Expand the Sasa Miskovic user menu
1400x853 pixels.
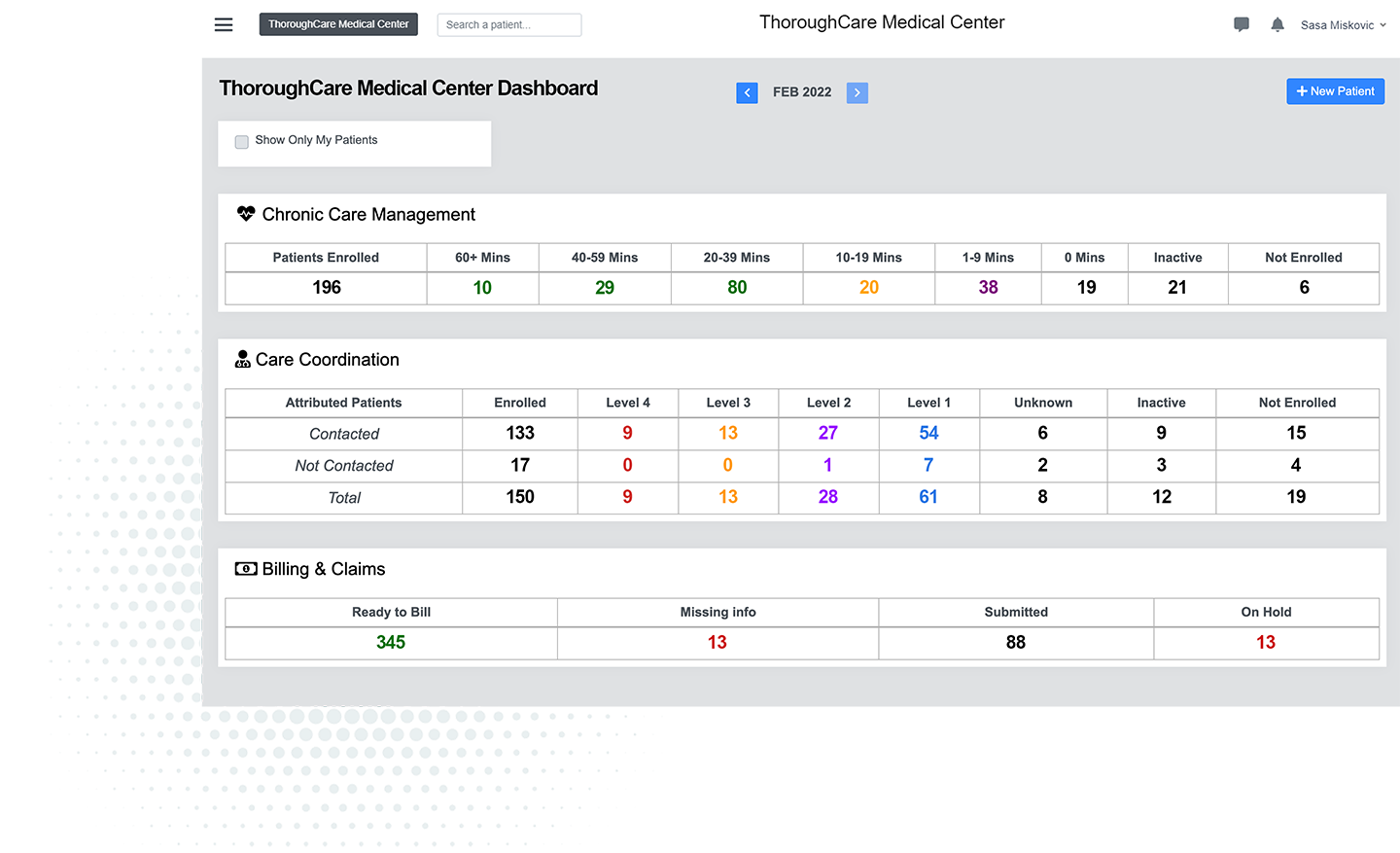pyautogui.click(x=1344, y=25)
